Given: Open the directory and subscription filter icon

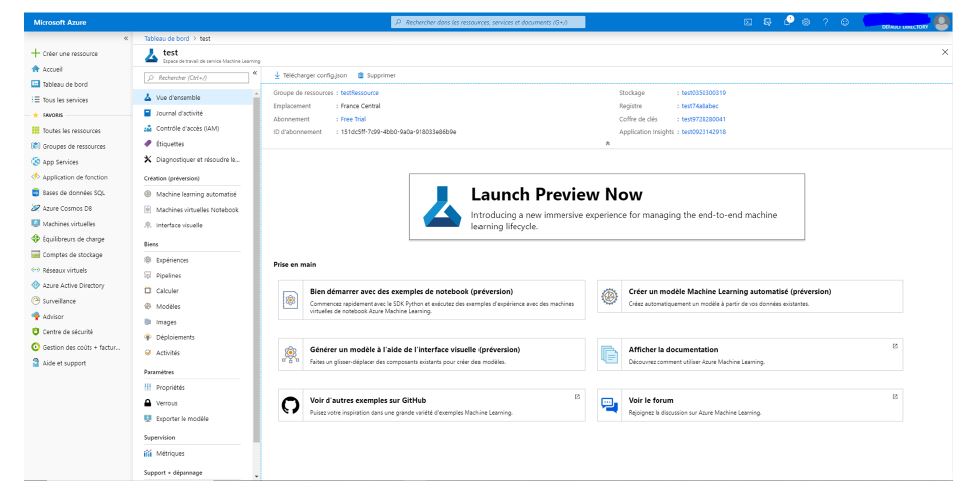Looking at the screenshot, I should click(767, 22).
